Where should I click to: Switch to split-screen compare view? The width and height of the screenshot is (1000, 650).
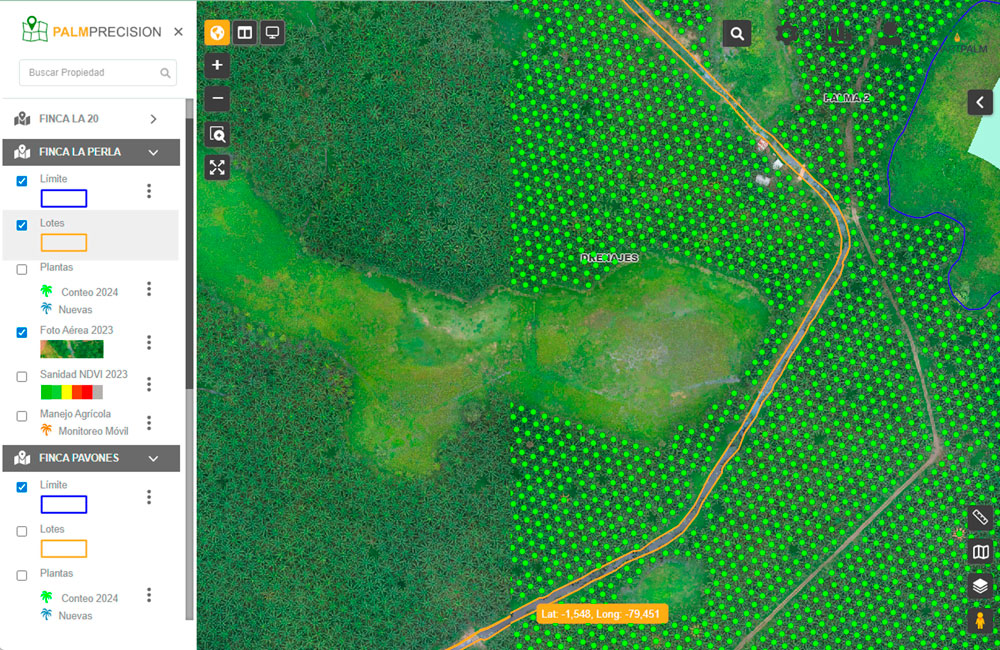coord(244,33)
